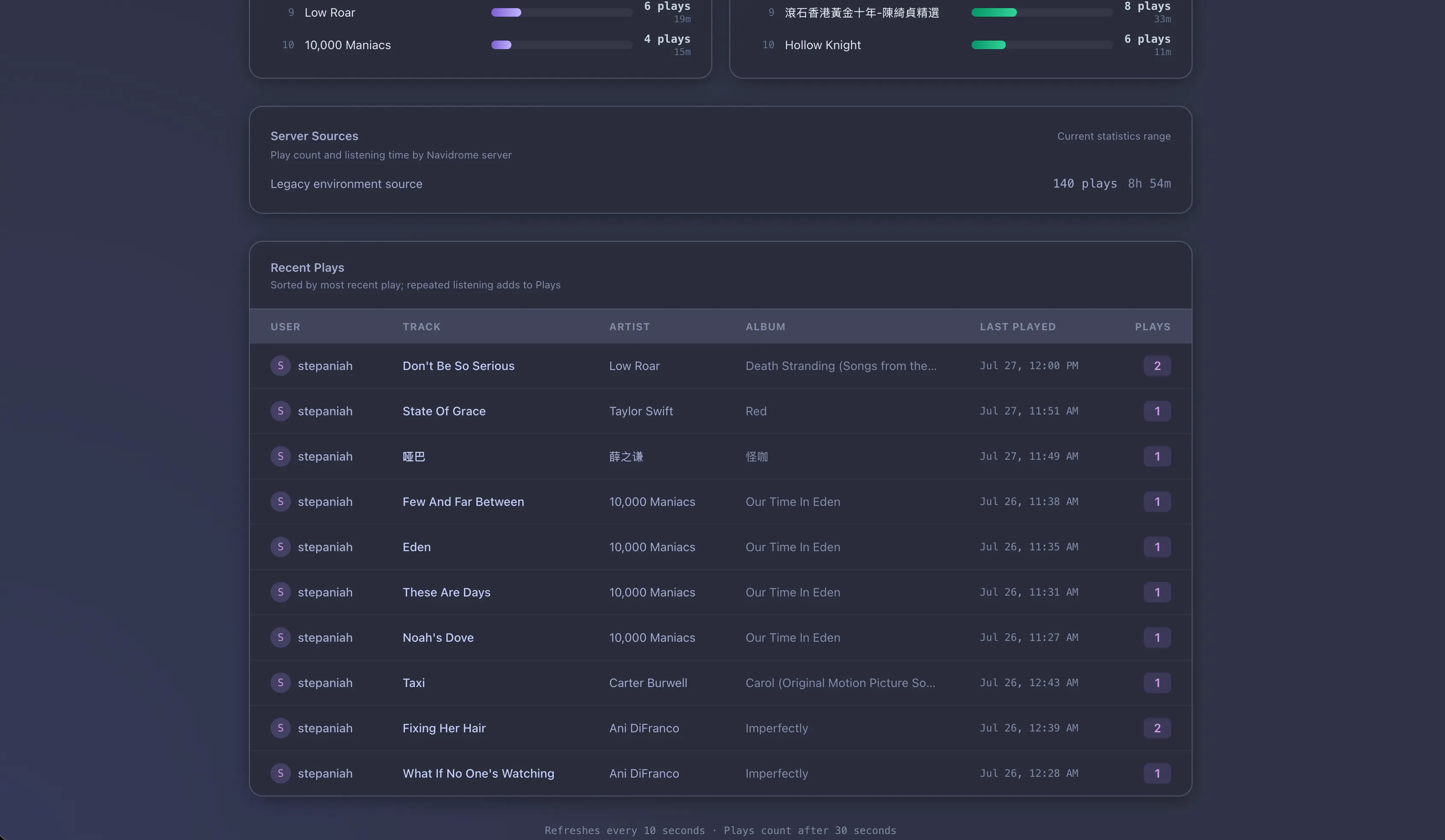Click the Track column header

421,327
